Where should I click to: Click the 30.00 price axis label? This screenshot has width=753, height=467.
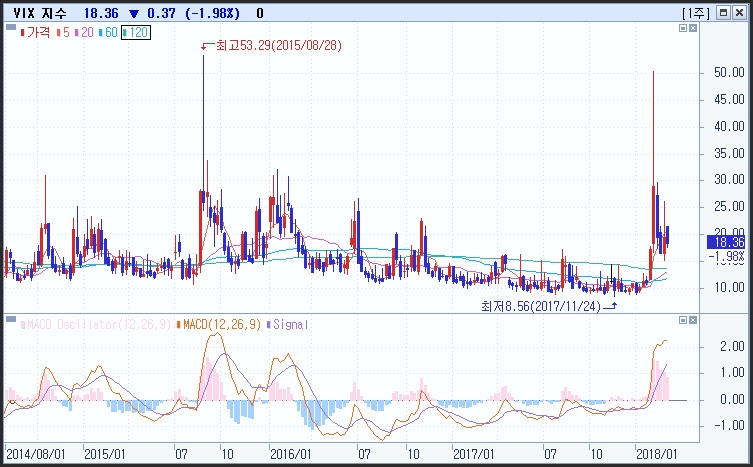[729, 180]
